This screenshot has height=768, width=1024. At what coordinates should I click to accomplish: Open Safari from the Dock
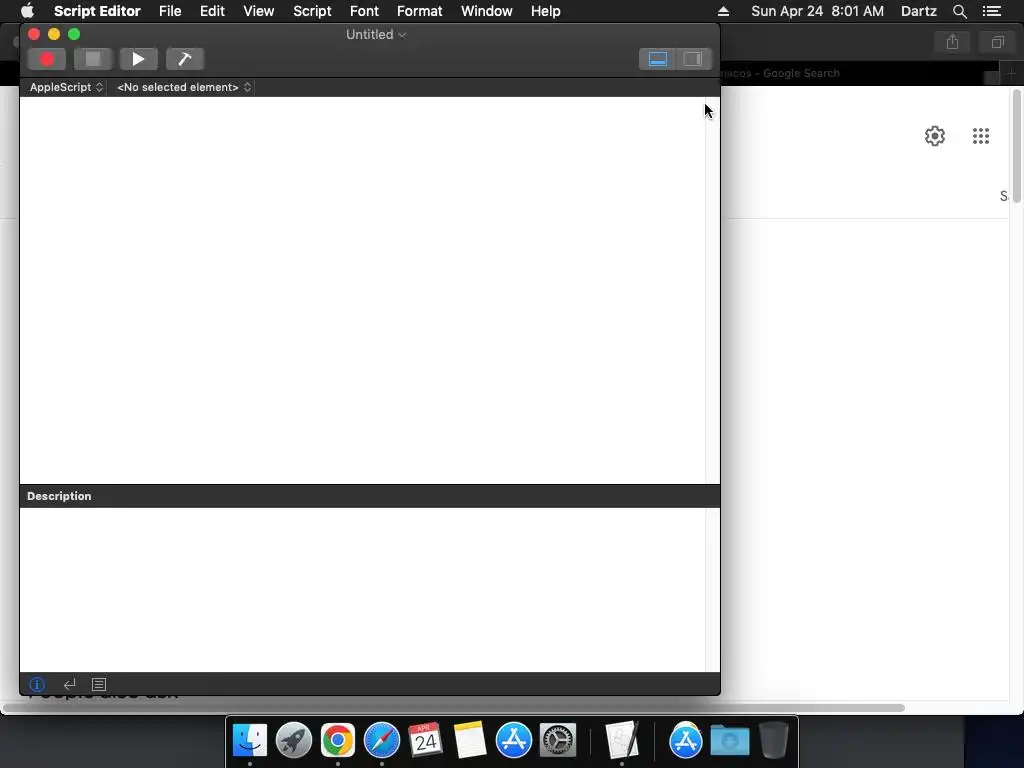tap(381, 740)
